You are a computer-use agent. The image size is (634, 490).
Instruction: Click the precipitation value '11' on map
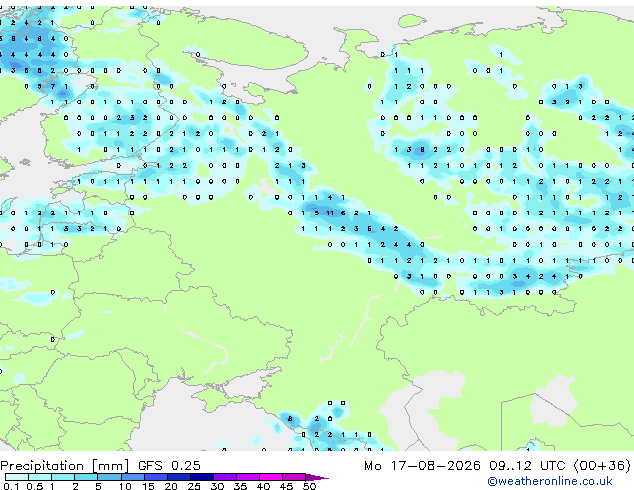[330, 213]
